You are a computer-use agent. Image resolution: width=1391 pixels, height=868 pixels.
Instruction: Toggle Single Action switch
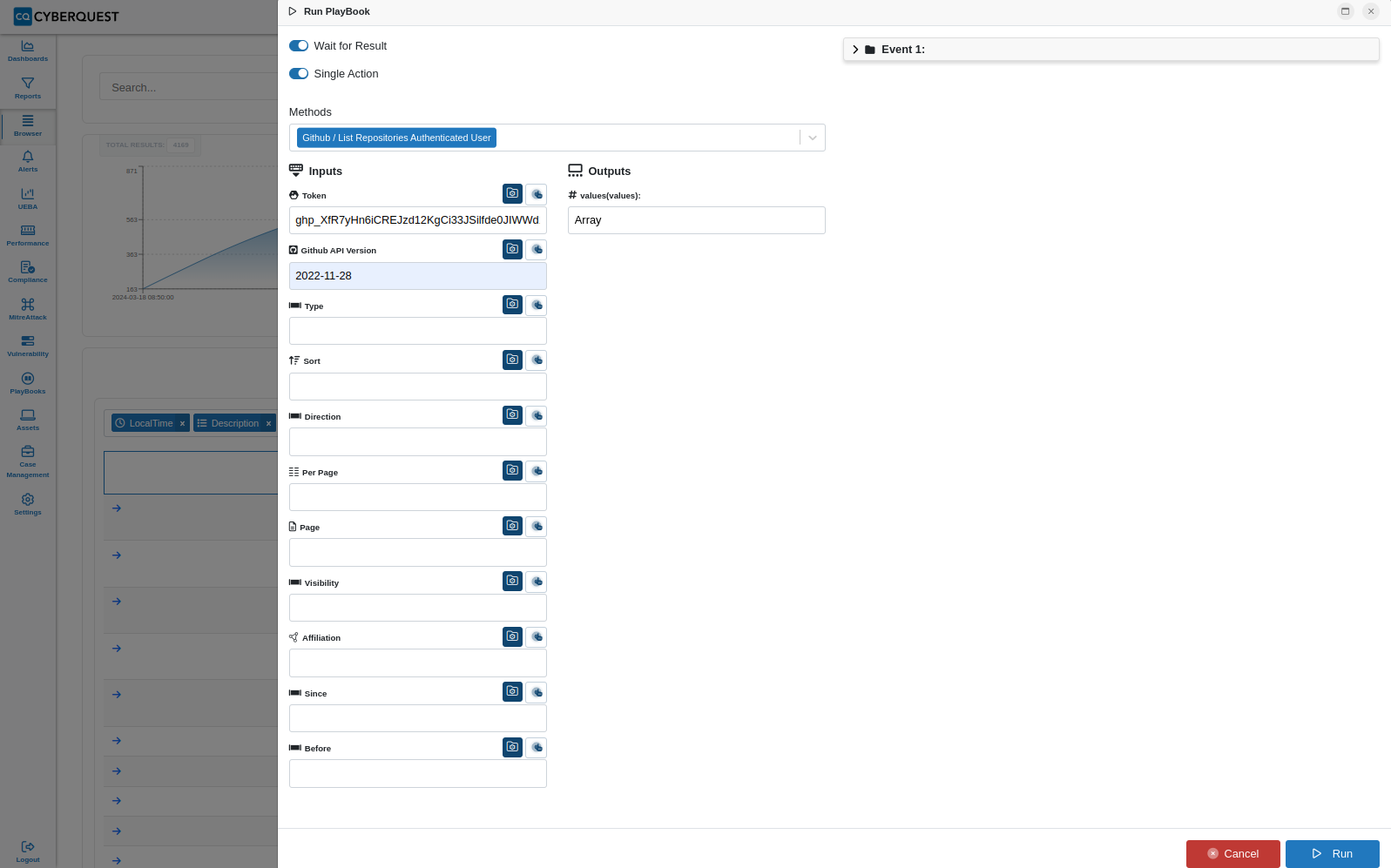299,73
